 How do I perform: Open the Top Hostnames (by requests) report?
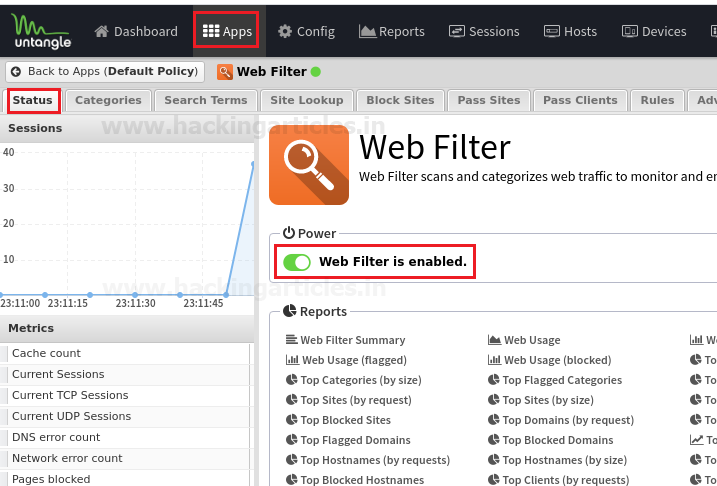(368, 460)
